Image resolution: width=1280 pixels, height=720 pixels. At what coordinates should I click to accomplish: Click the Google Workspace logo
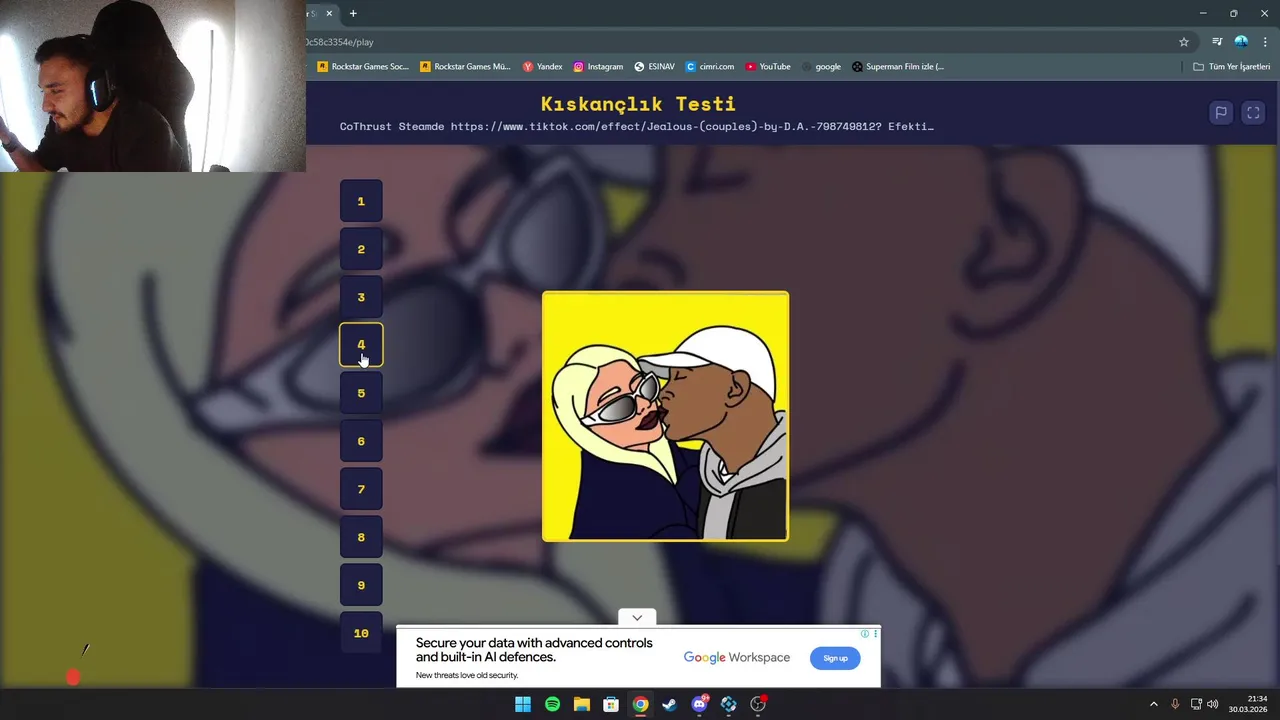[x=737, y=657]
